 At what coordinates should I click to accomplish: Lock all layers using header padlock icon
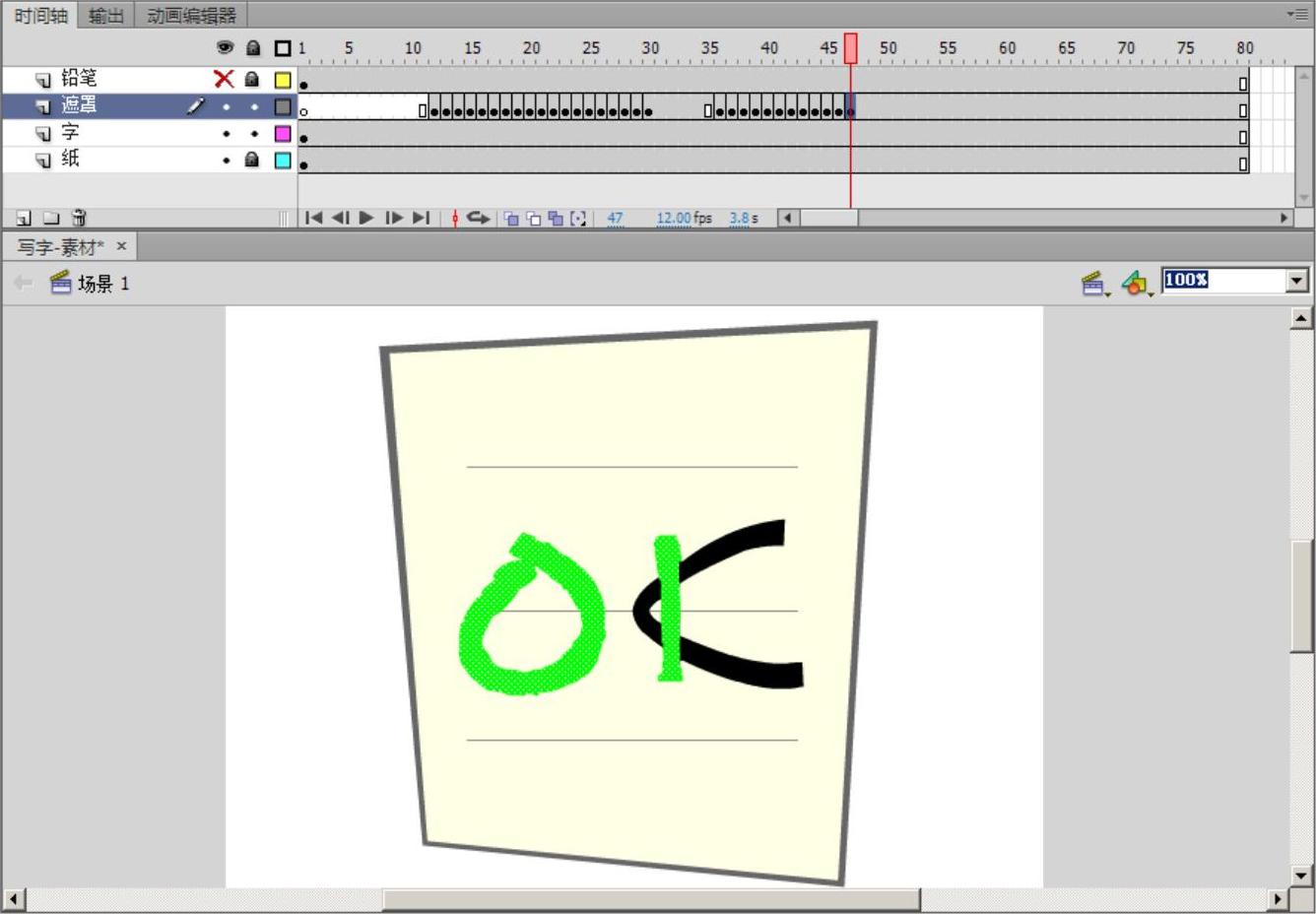click(253, 47)
